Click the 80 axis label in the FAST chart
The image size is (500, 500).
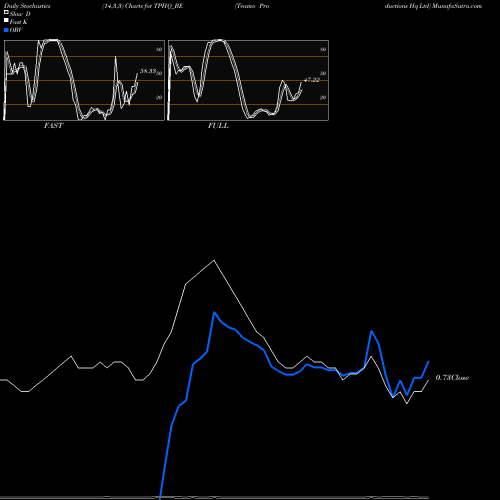coord(159,49)
